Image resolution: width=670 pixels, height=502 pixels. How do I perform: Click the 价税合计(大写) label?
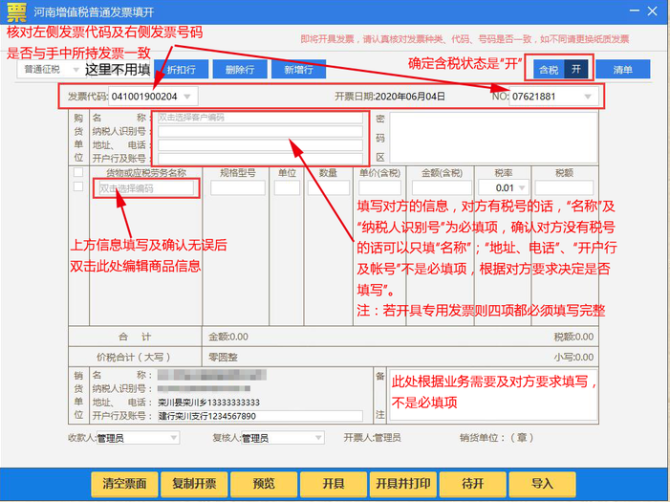coord(133,357)
